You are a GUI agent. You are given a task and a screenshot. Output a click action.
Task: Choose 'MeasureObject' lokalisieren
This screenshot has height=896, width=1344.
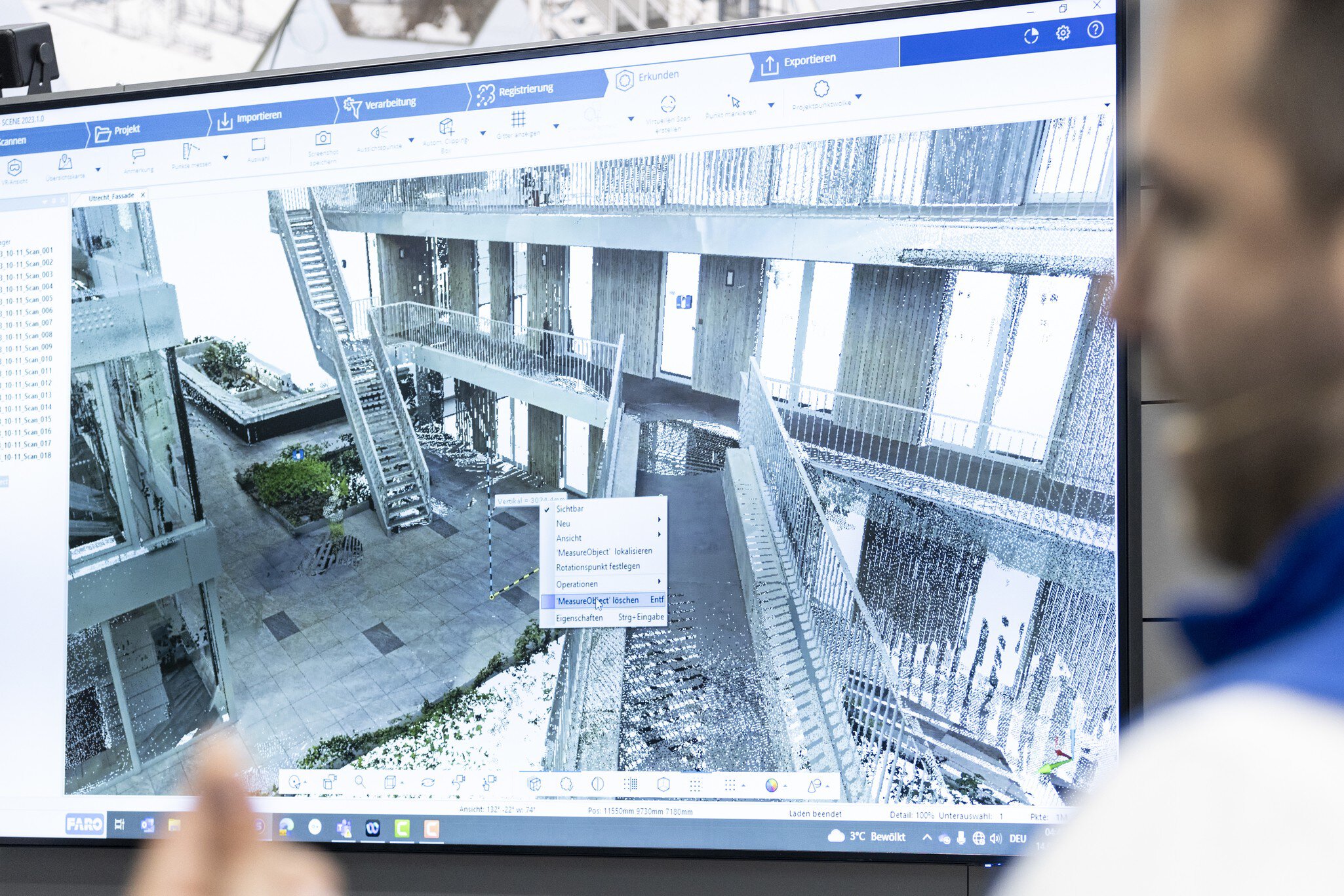(x=603, y=552)
